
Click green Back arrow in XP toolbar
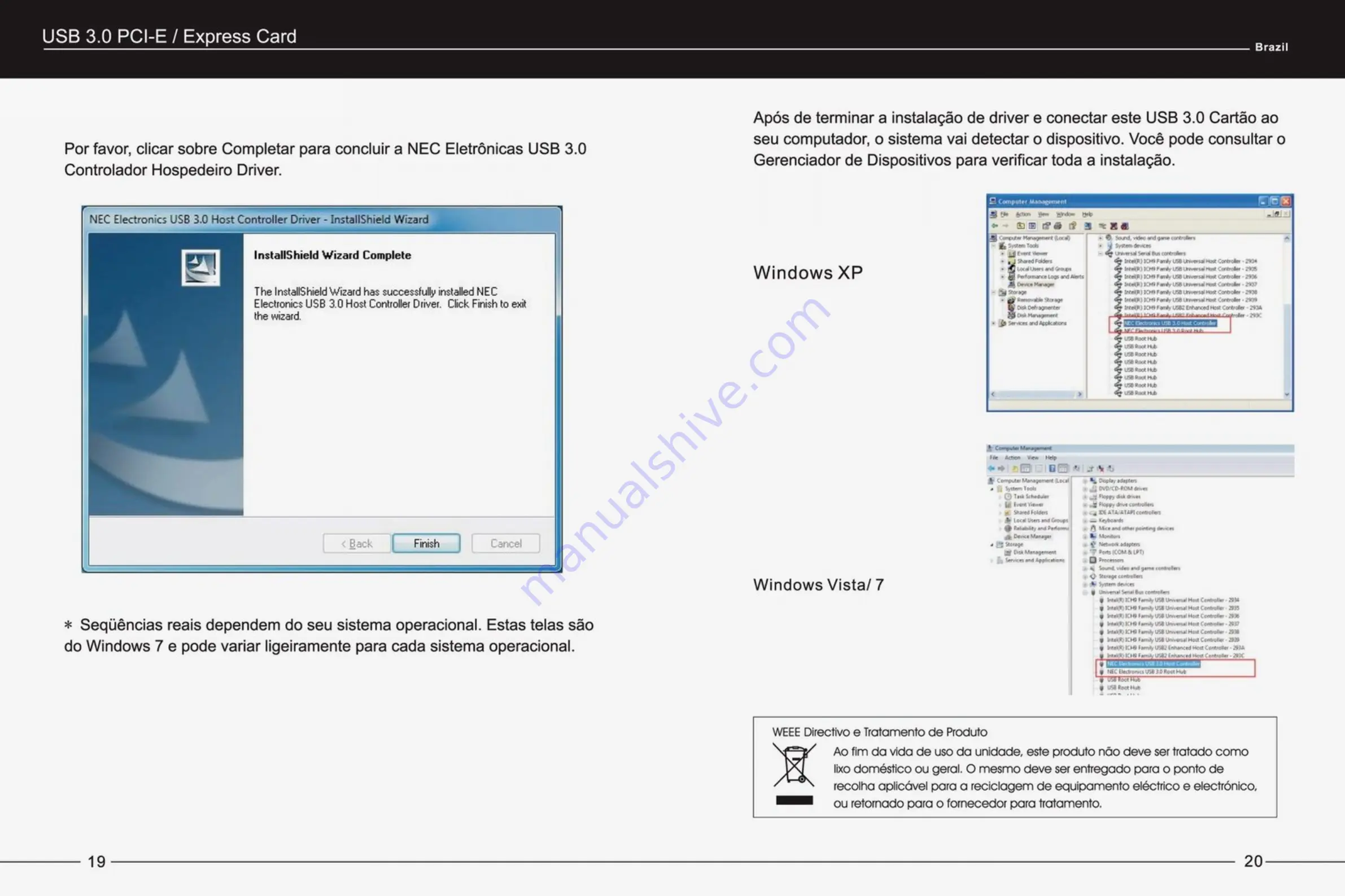995,226
